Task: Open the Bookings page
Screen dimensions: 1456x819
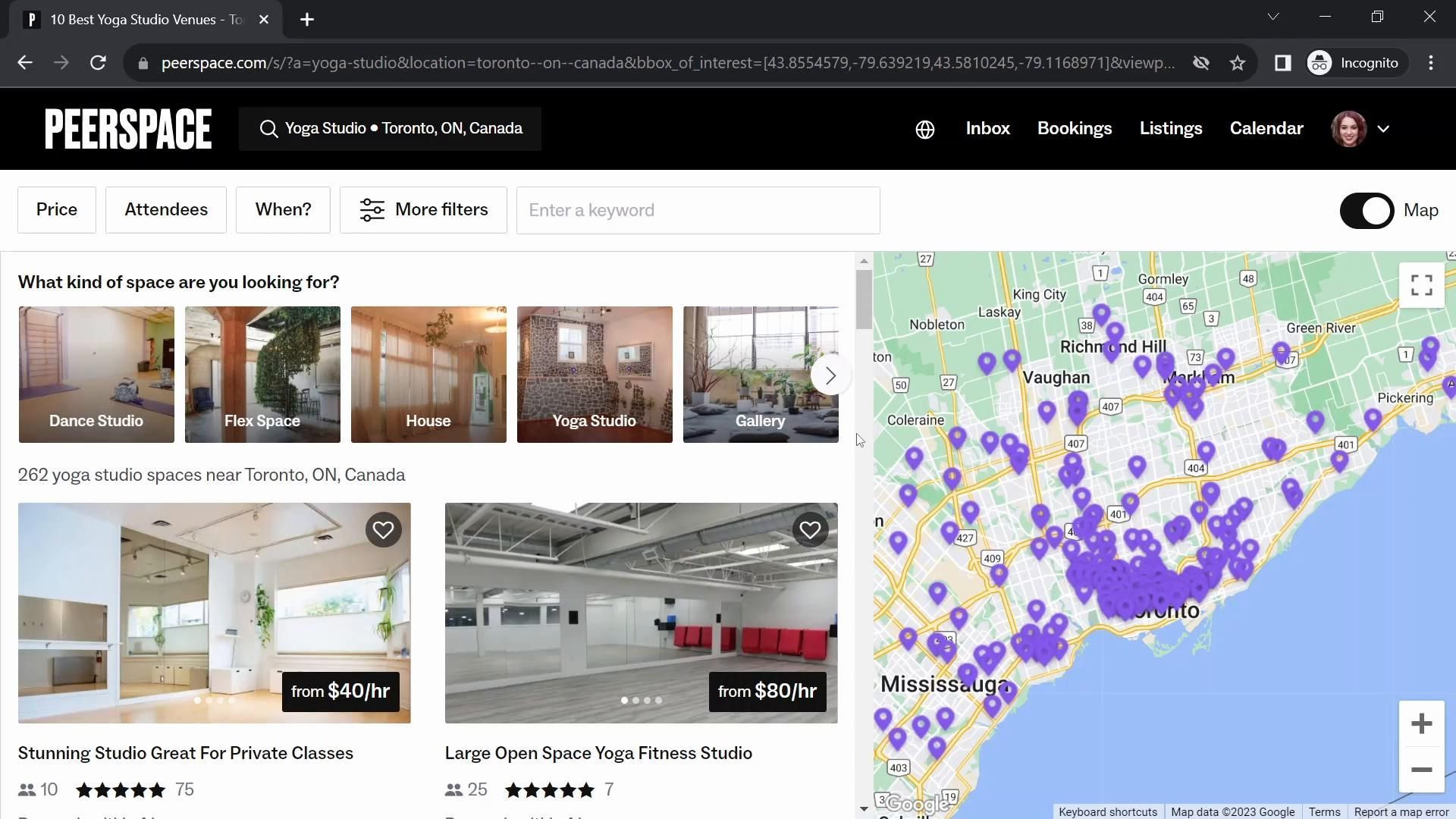Action: [1074, 129]
